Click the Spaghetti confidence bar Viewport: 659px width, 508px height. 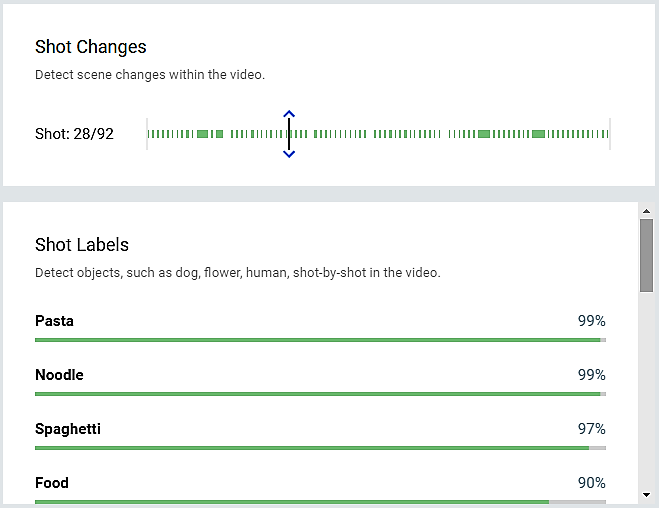[320, 448]
